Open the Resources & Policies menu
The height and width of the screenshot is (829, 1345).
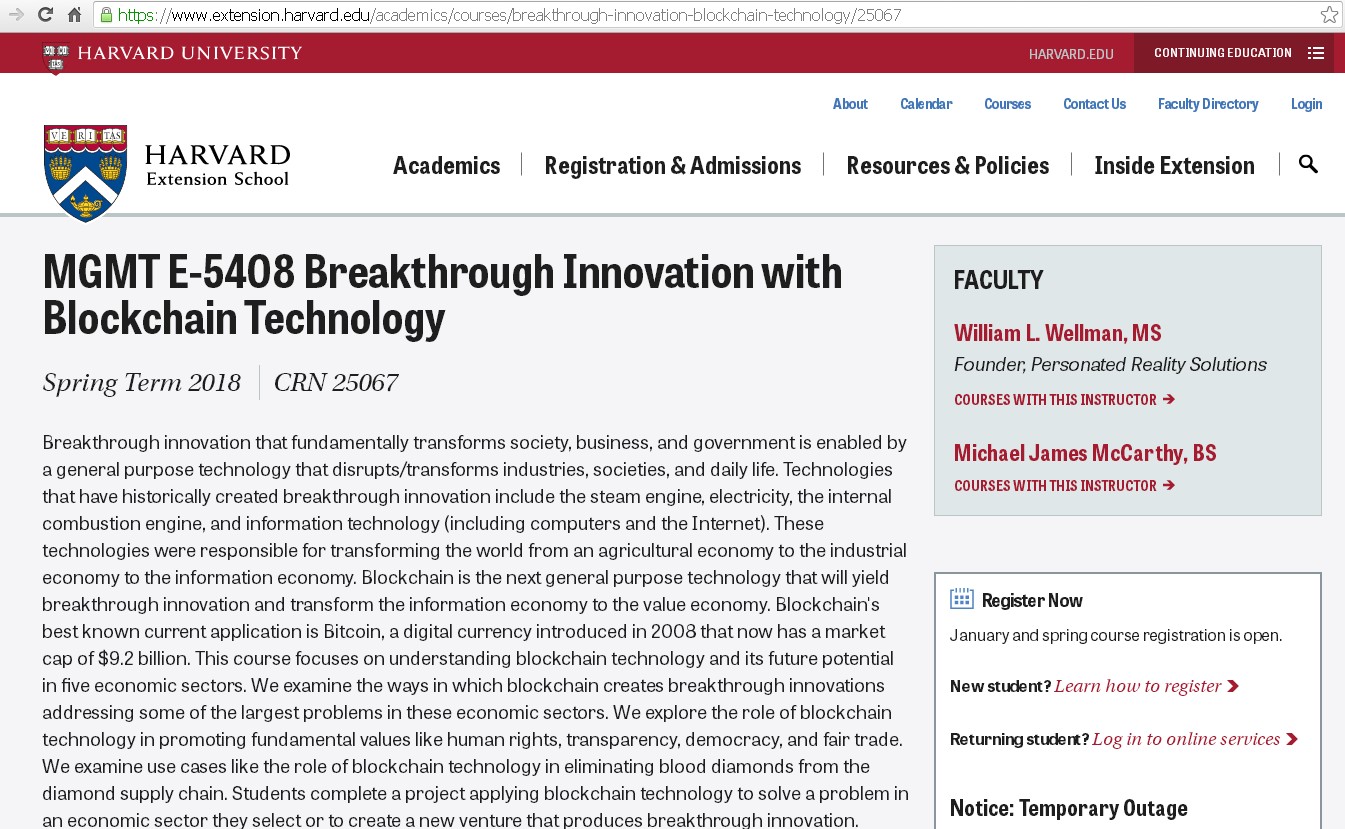tap(947, 165)
